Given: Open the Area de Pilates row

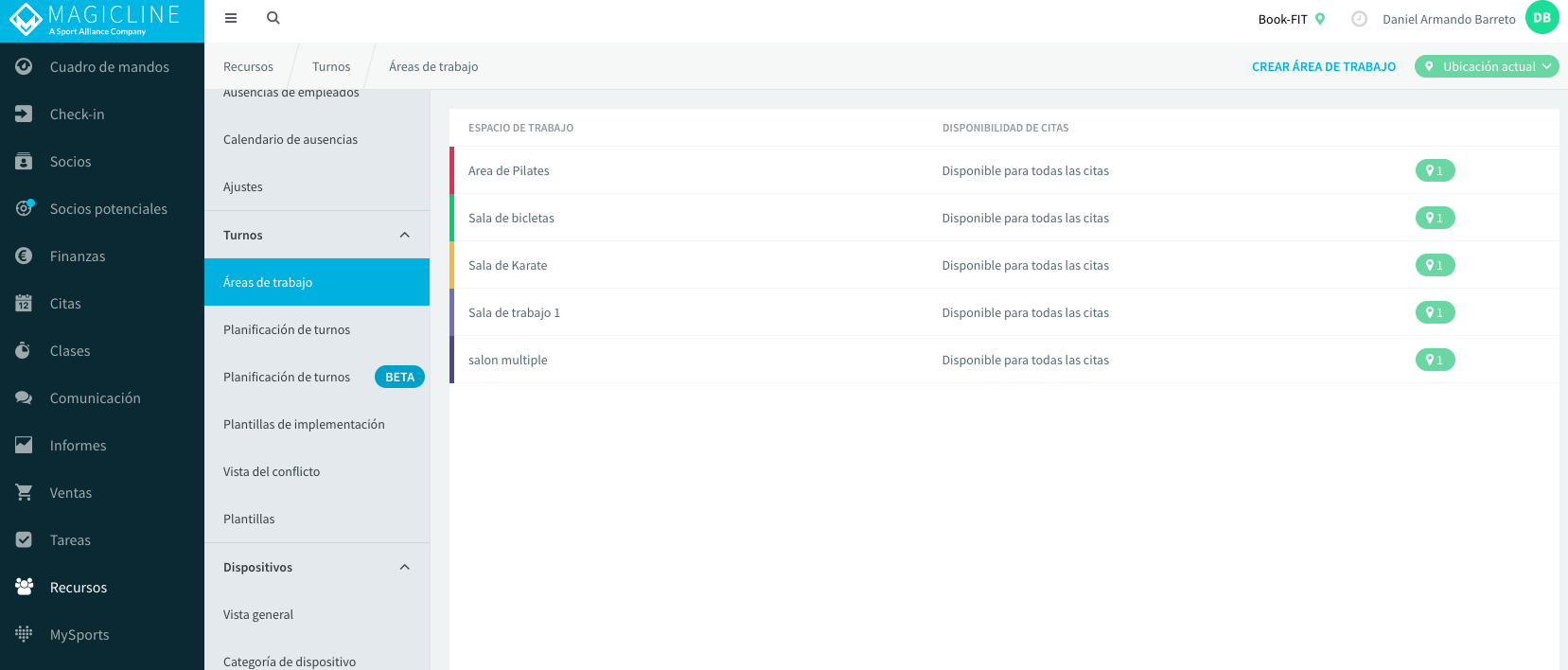Looking at the screenshot, I should pyautogui.click(x=1004, y=170).
